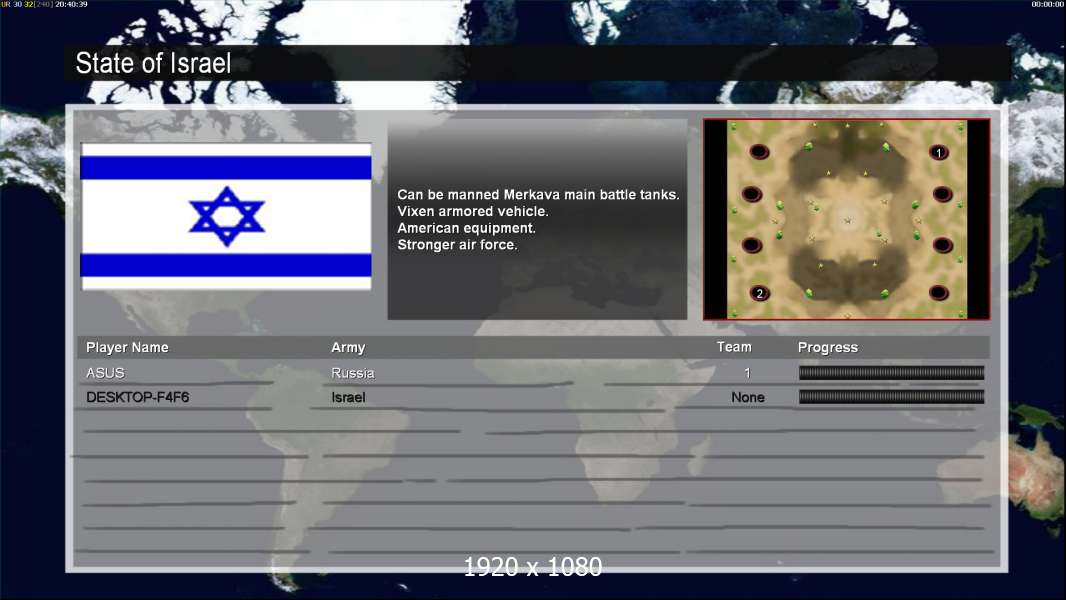This screenshot has height=600, width=1066.
Task: Click the Russia army entry
Action: 353,372
